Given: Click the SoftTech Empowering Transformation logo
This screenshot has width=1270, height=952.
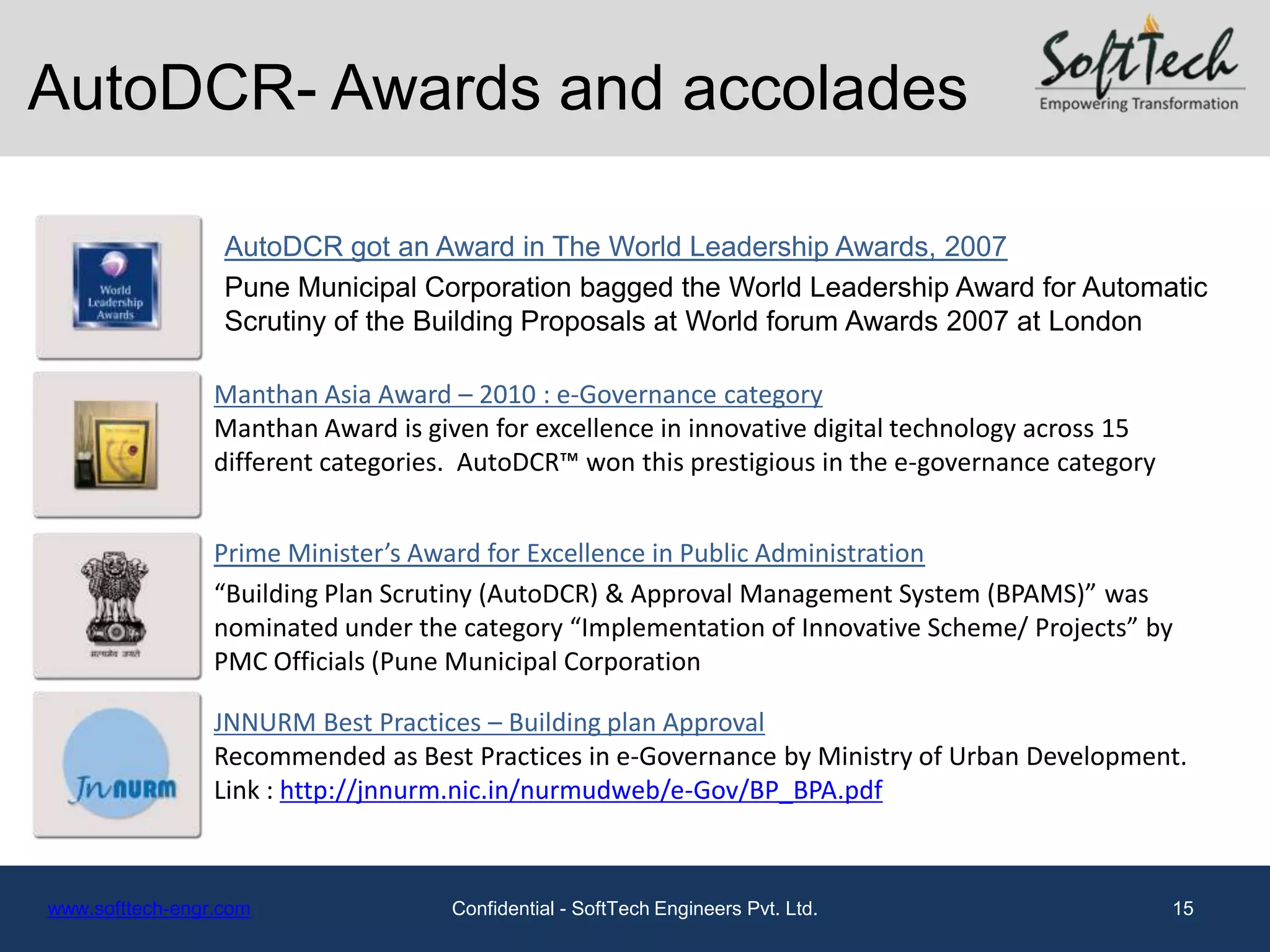Looking at the screenshot, I should coord(1140,63).
